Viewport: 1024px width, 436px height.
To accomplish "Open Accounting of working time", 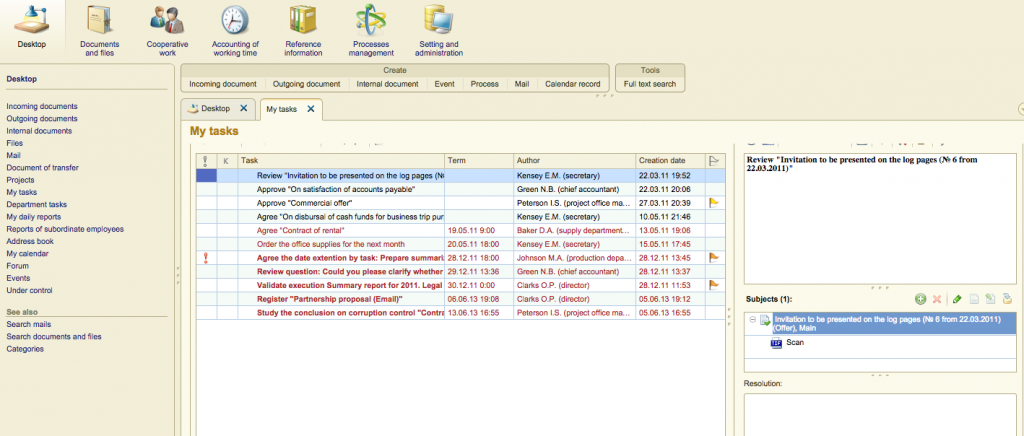I will 235,20.
